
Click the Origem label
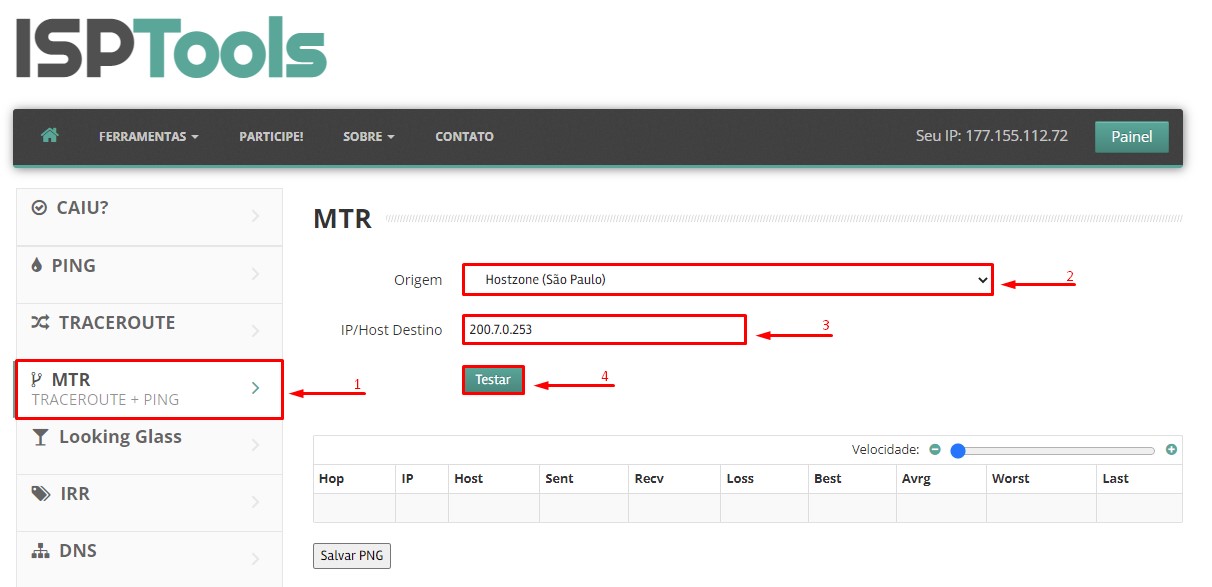coord(418,280)
